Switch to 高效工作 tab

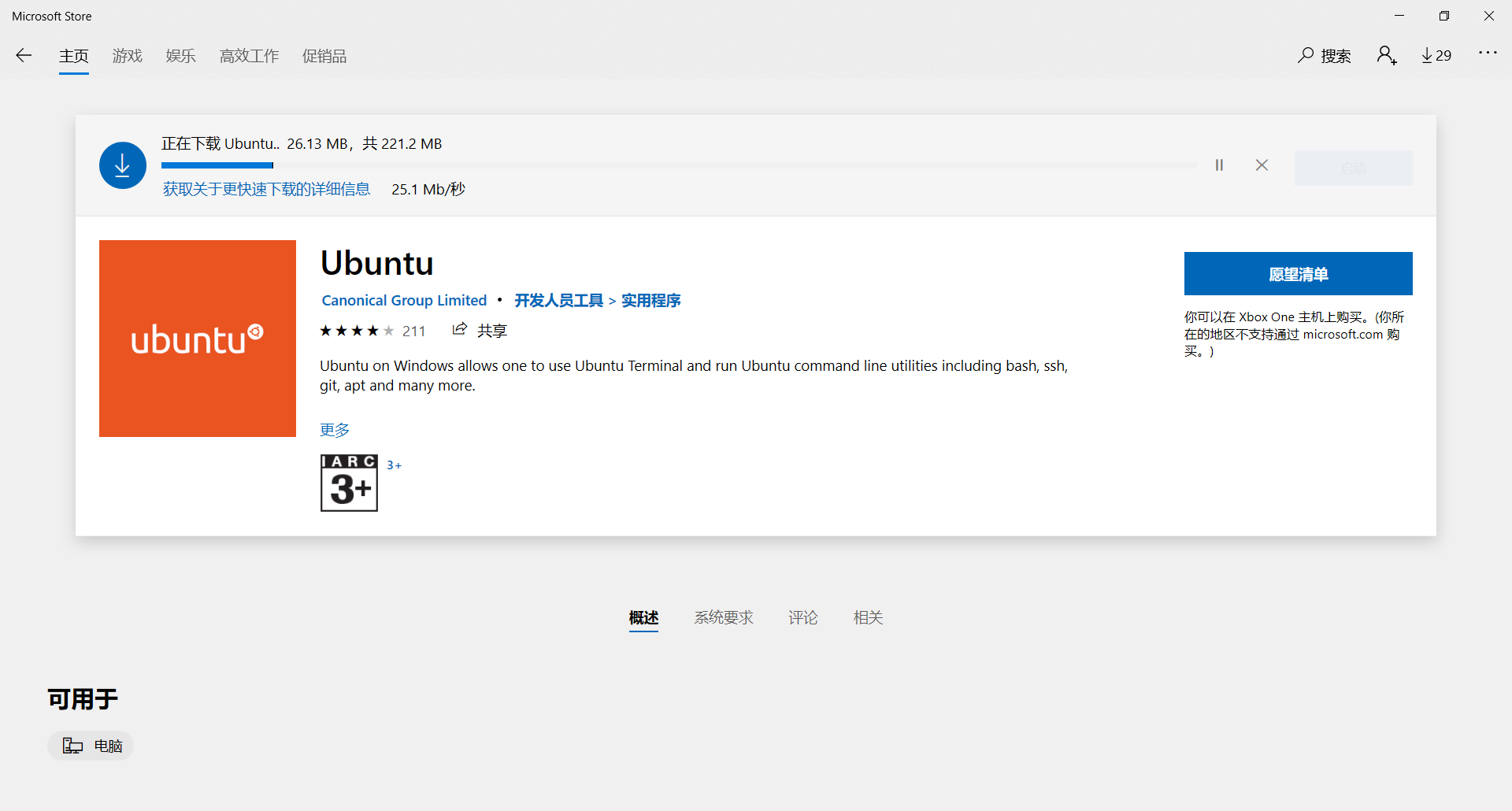coord(250,56)
